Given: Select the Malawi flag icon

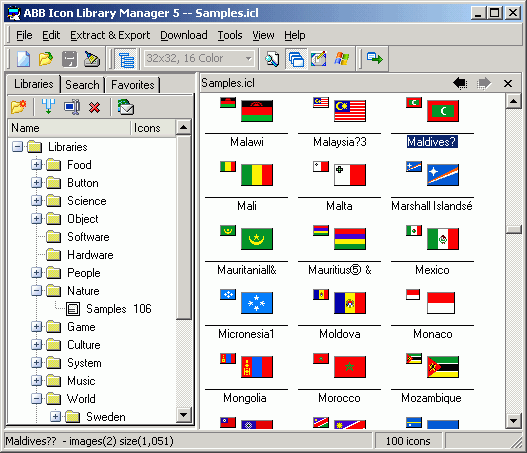Looking at the screenshot, I should point(257,111).
